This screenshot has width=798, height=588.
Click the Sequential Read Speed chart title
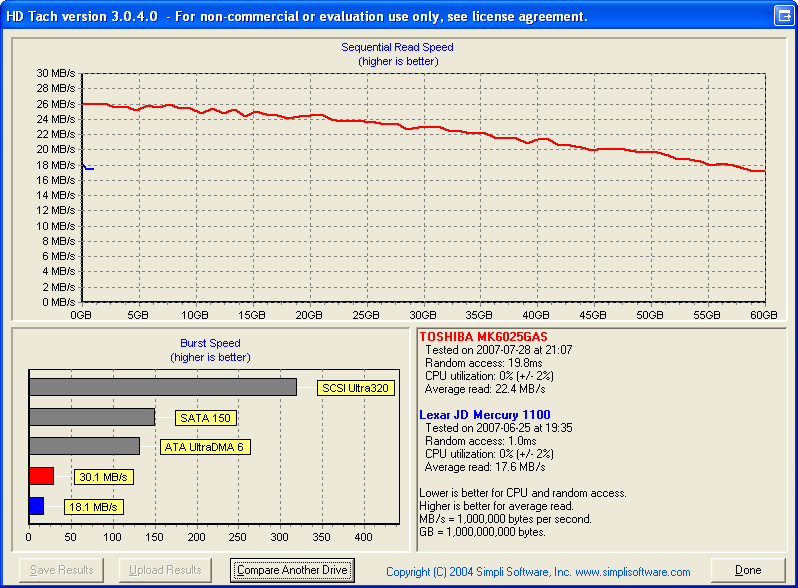397,47
